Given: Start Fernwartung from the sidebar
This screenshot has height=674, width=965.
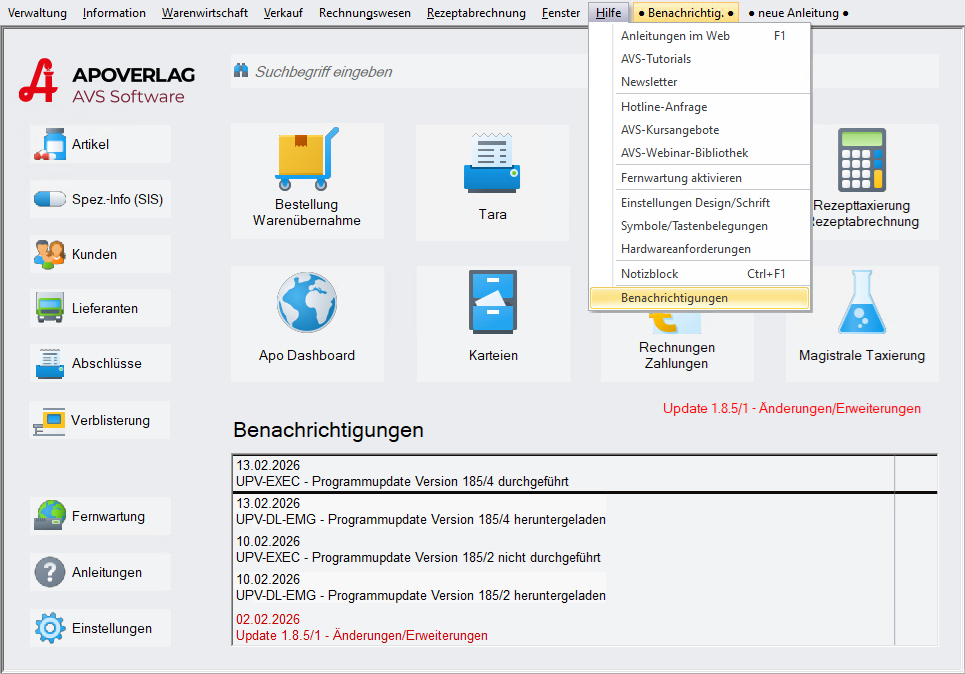Looking at the screenshot, I should [100, 516].
